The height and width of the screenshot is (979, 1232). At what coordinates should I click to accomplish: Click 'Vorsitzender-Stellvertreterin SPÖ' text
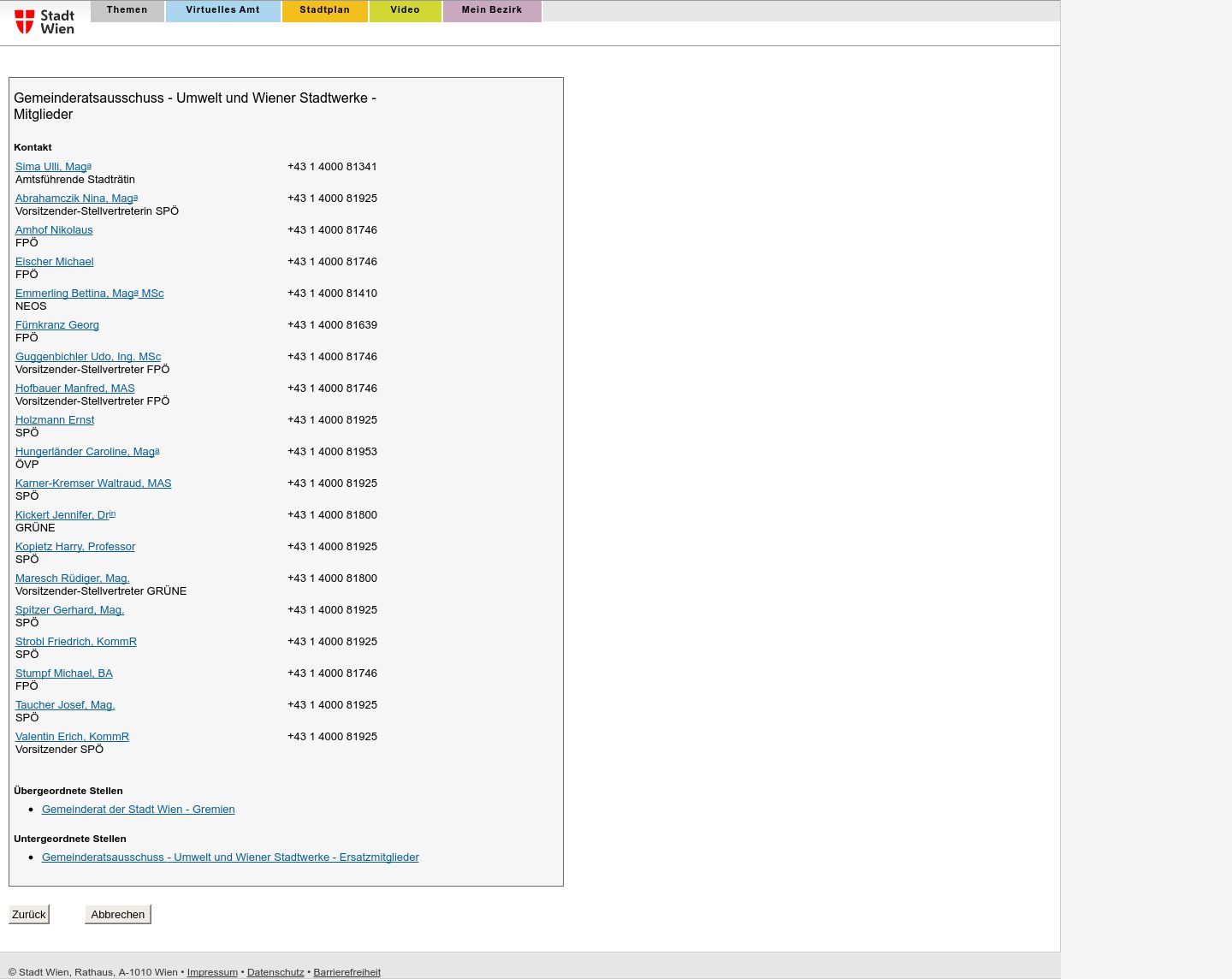98,211
